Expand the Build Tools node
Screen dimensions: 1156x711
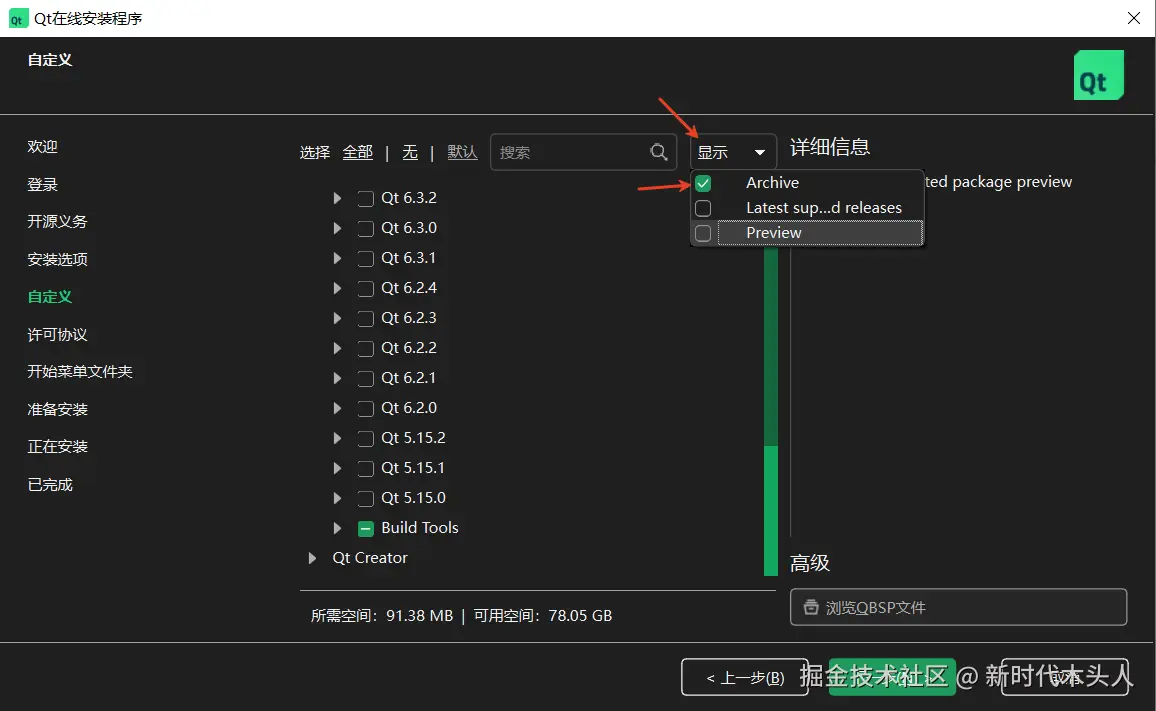tap(337, 528)
